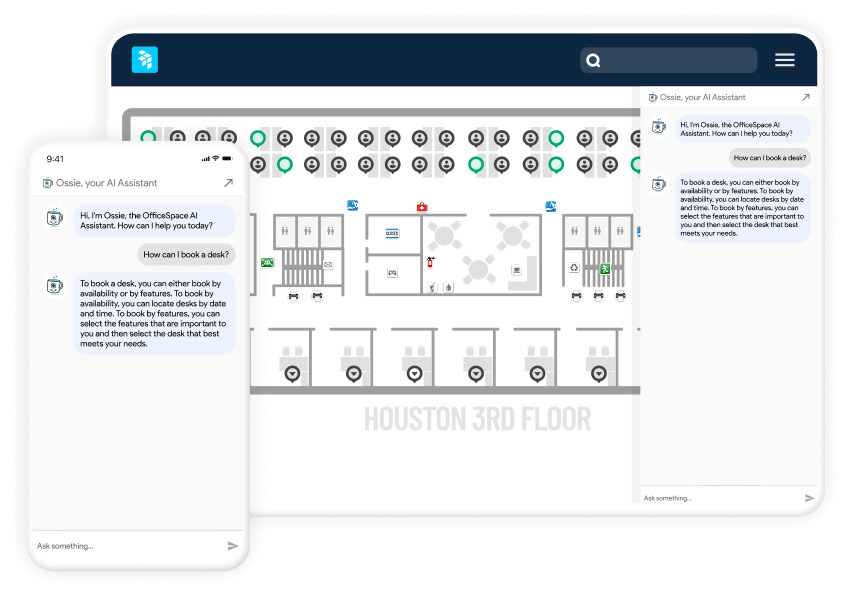
Task: Select the green assembly point icon by the left stairwell
Action: (x=267, y=263)
